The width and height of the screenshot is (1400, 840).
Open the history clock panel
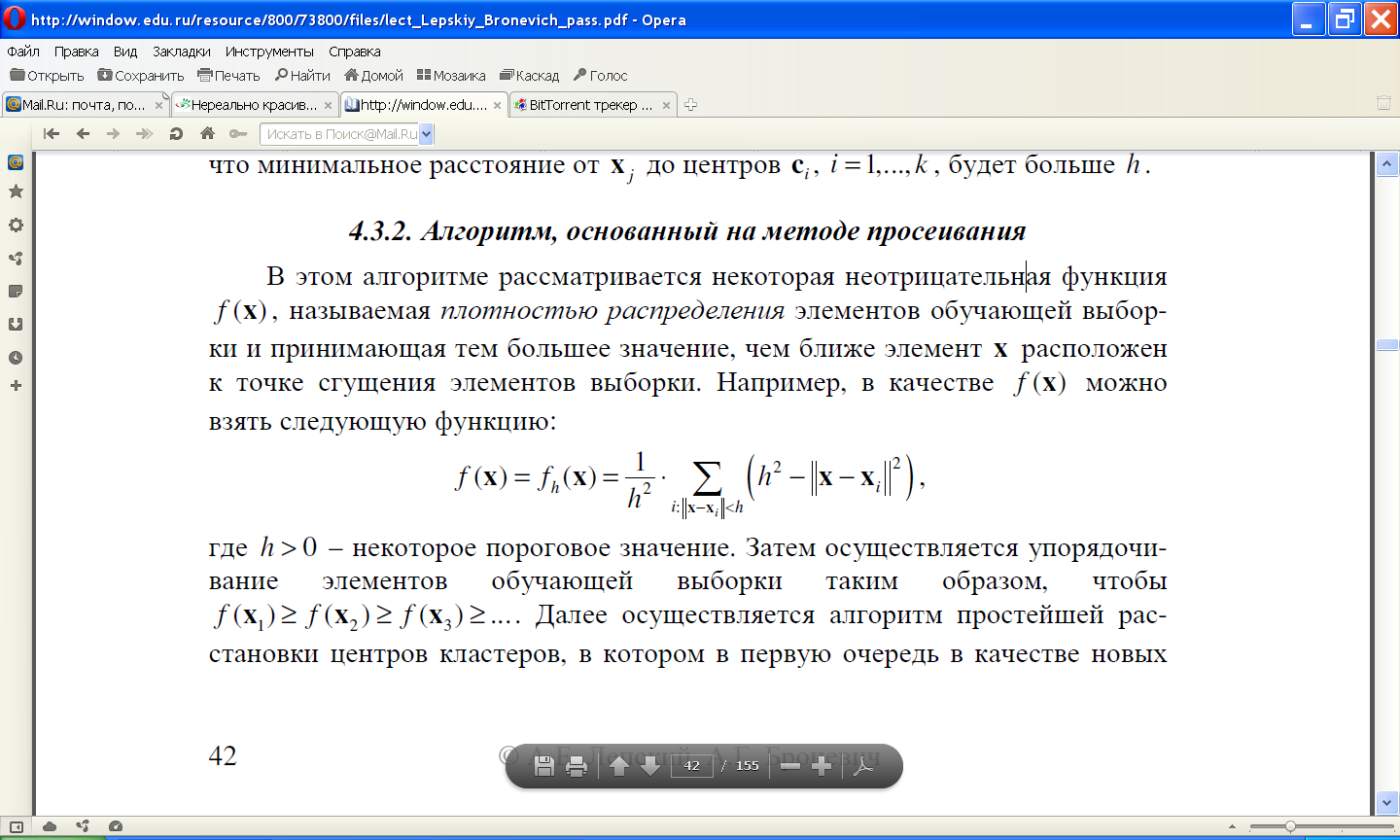(16, 357)
